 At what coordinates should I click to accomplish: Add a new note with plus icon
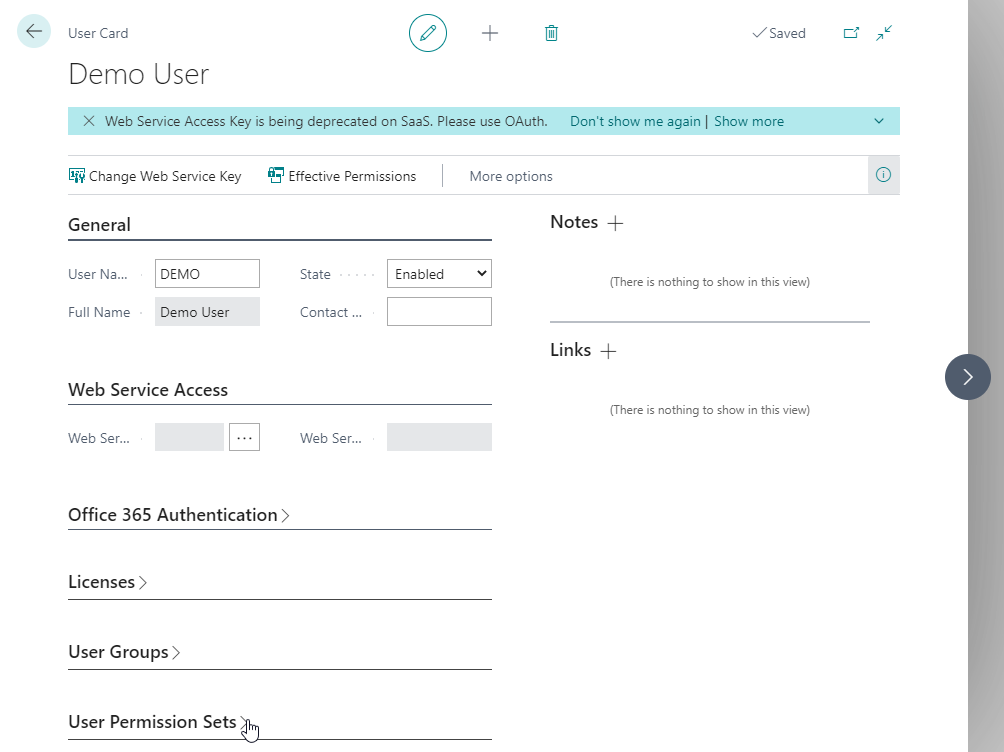click(616, 223)
